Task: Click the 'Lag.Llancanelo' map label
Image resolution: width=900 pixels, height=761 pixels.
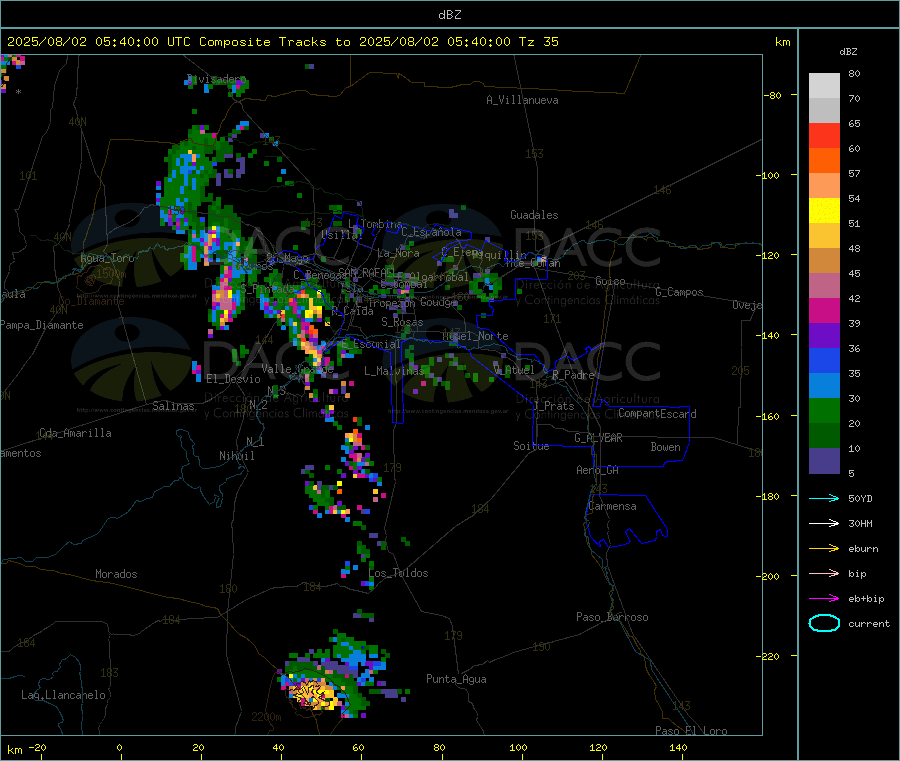Action: coord(64,695)
